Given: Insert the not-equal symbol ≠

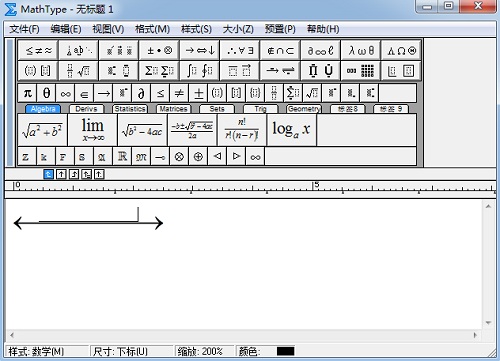Looking at the screenshot, I should pos(179,93).
